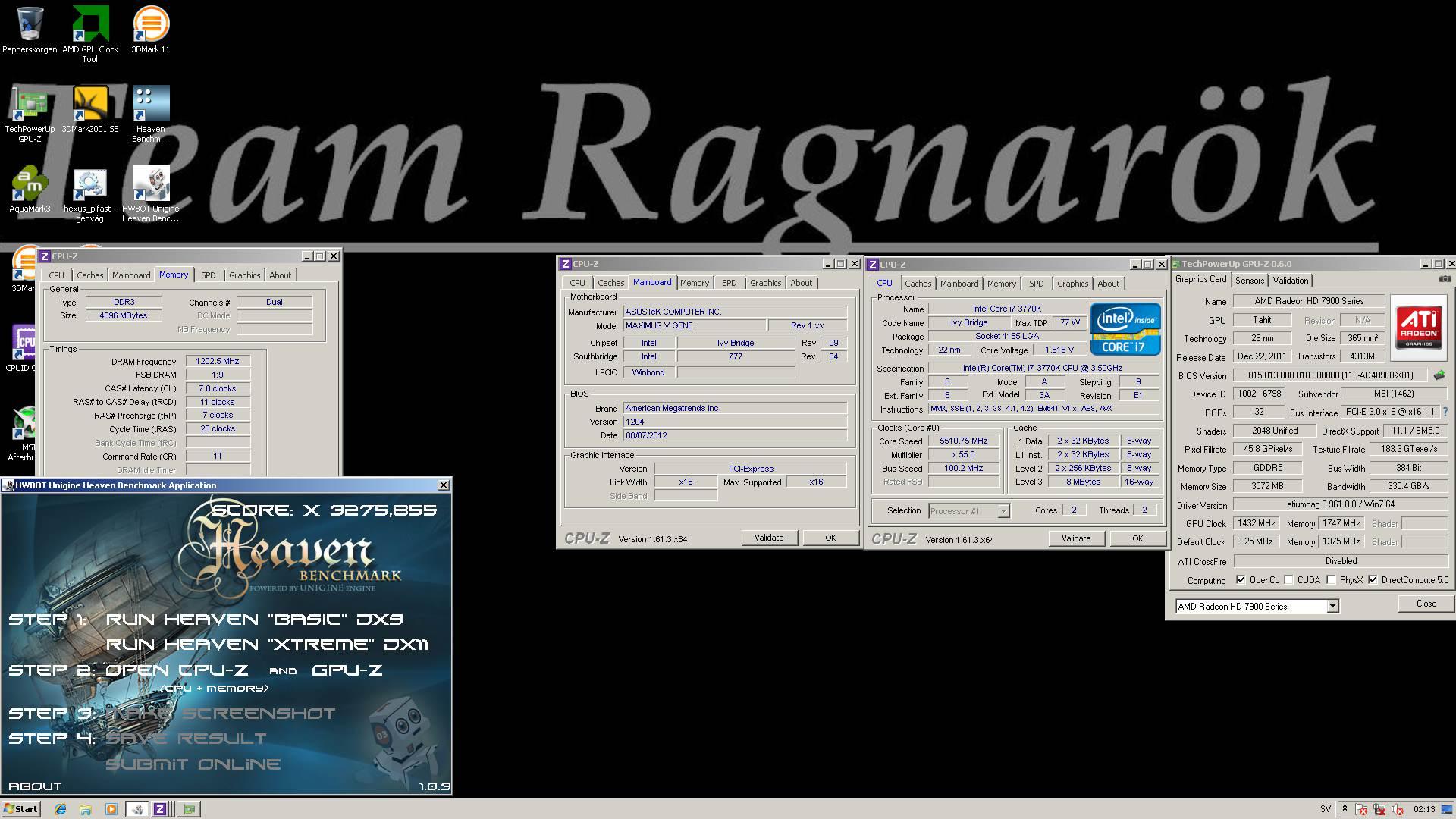
Task: Launch 3DMark2001 SE desktop shortcut
Action: pos(90,110)
